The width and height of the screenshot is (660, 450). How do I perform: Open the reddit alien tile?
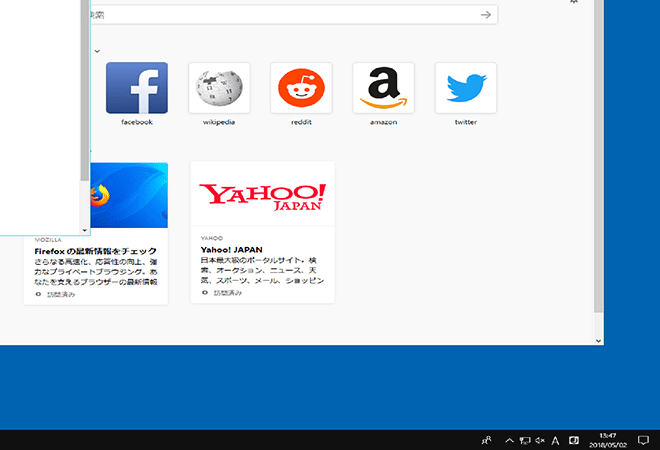pos(301,88)
